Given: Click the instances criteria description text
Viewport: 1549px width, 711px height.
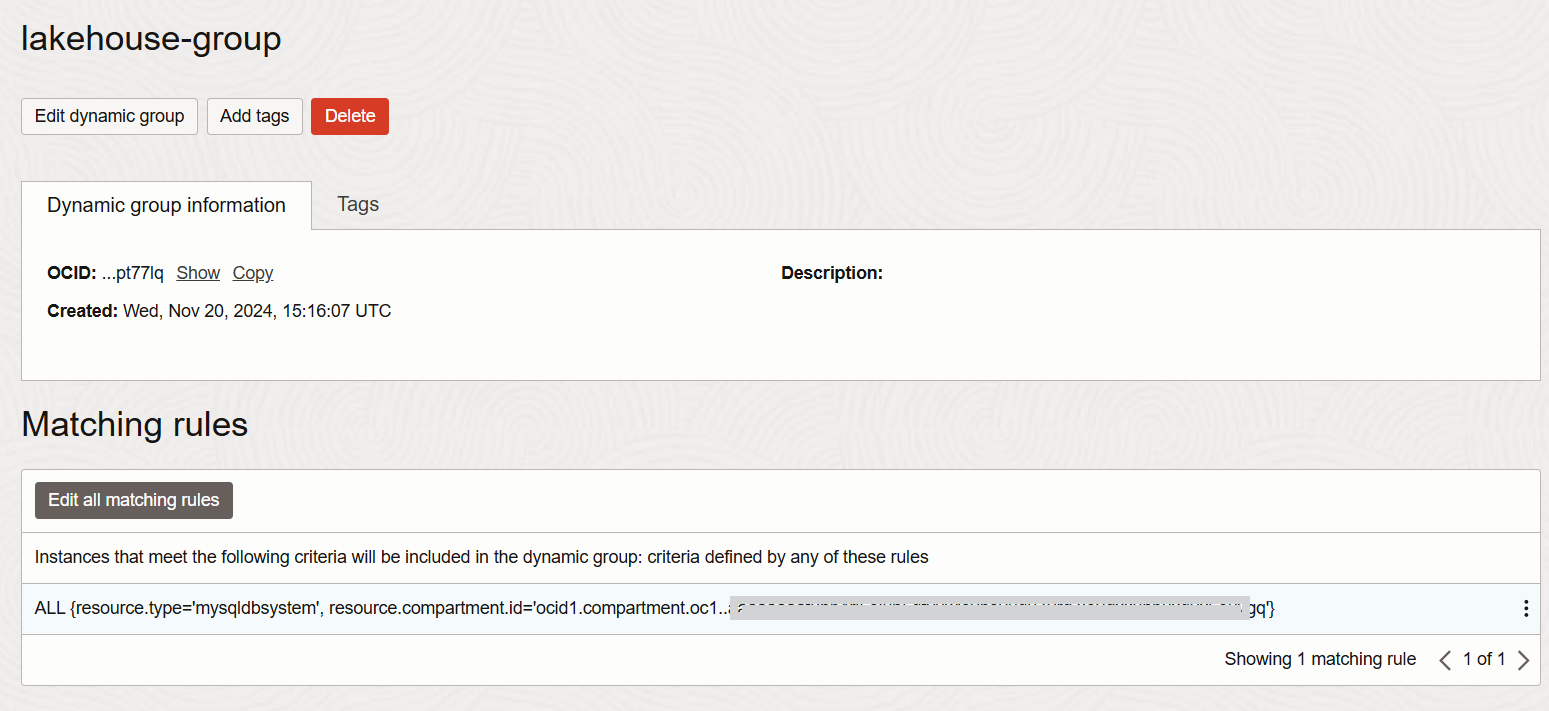Looking at the screenshot, I should (481, 557).
